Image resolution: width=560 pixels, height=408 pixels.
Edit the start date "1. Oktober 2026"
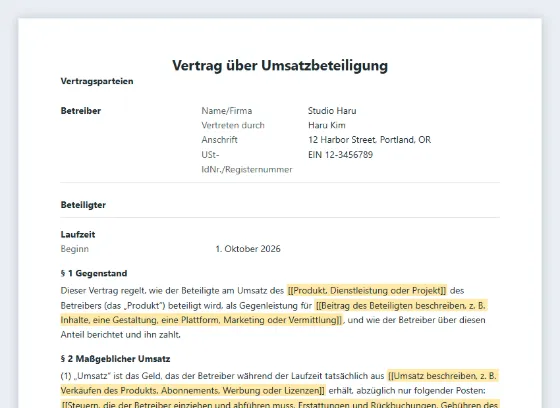[248, 249]
